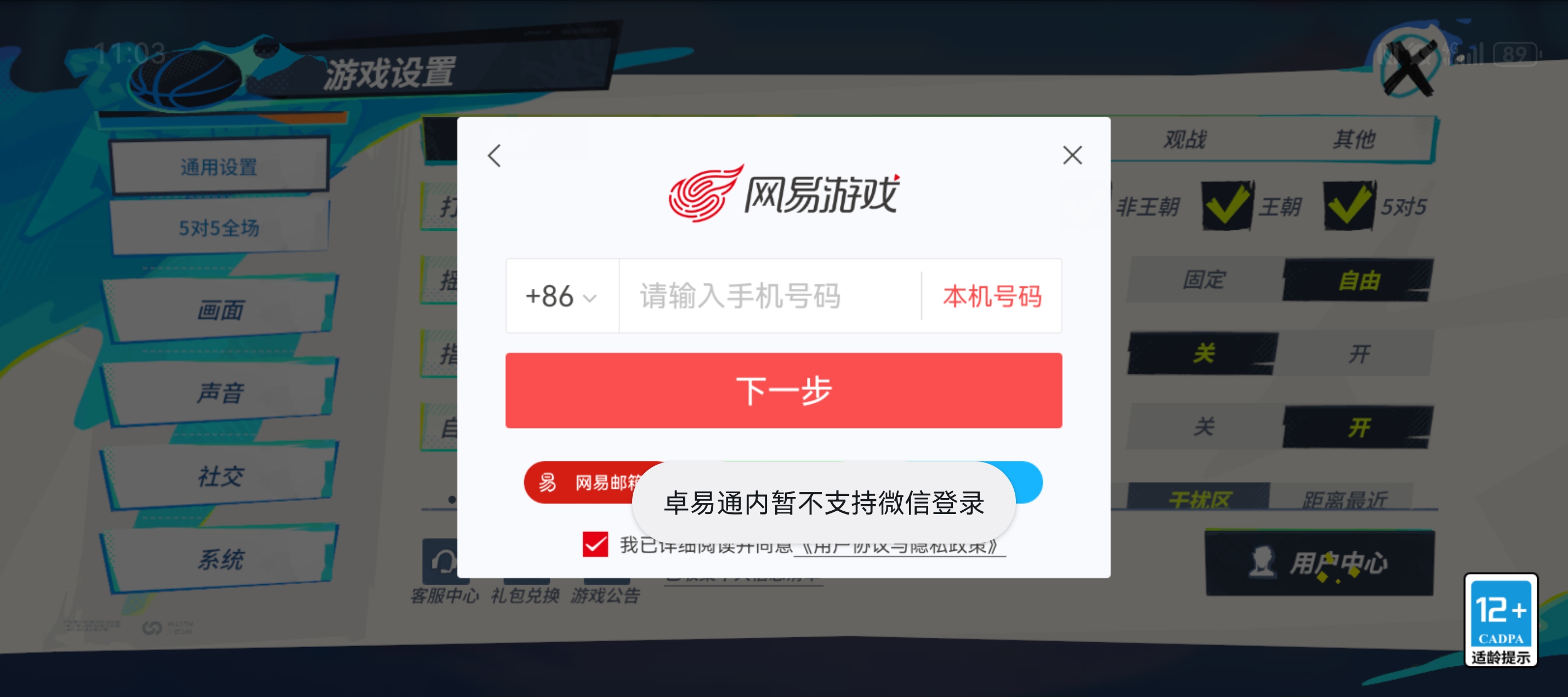
Task: Click the NetEase Games flame logo
Action: pos(706,193)
